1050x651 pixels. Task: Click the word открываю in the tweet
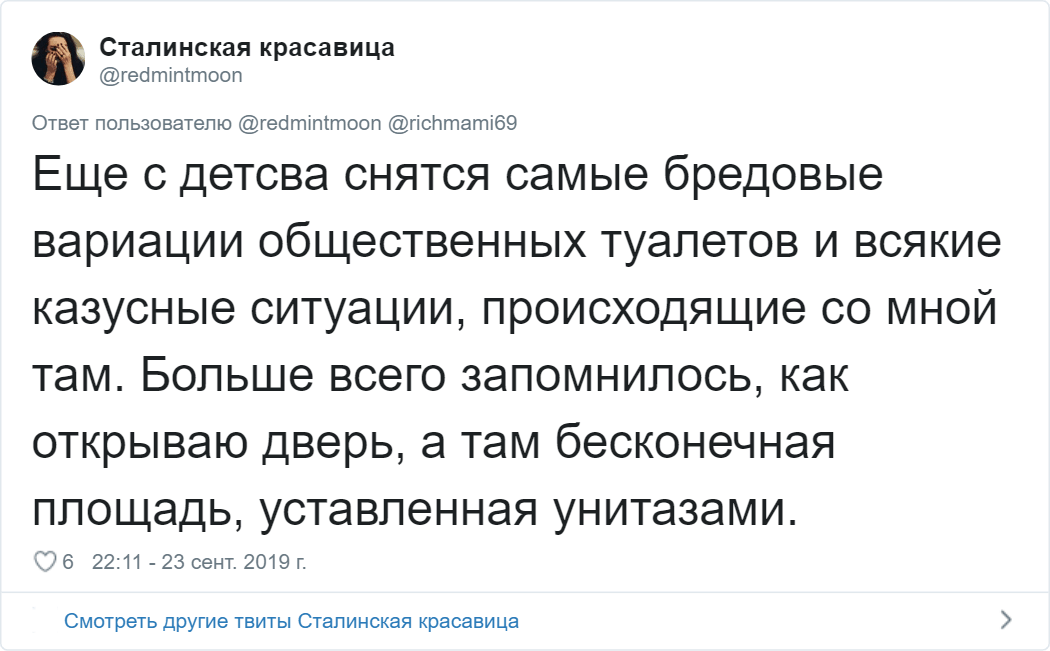pos(140,443)
